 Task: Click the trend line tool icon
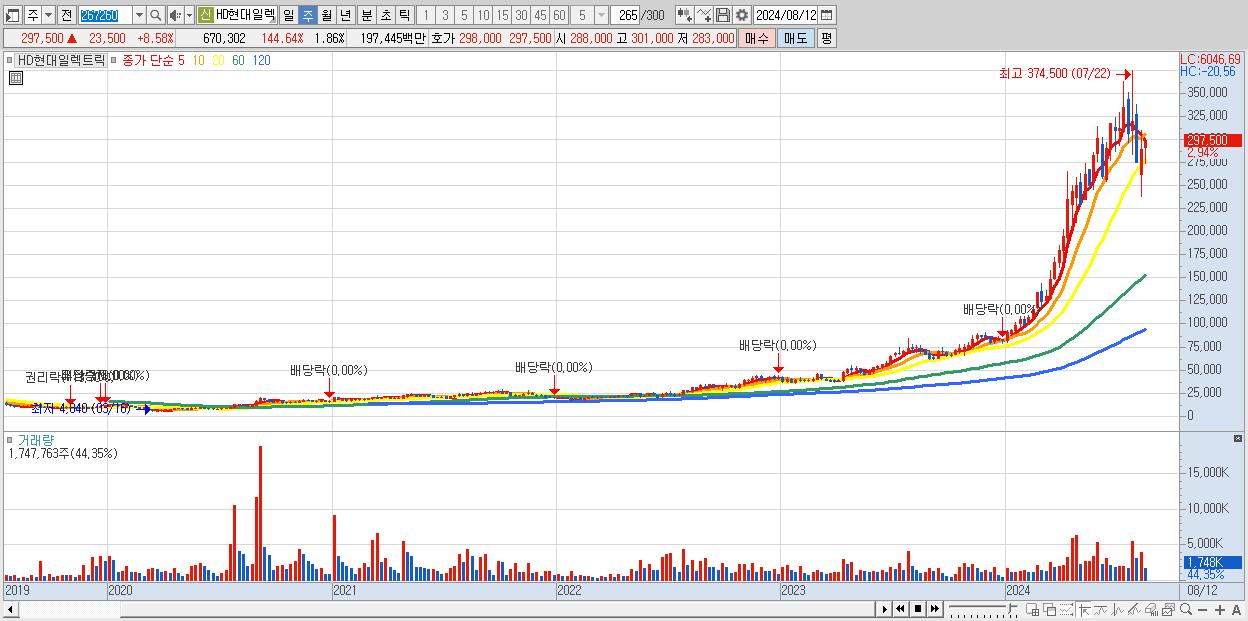click(1101, 610)
